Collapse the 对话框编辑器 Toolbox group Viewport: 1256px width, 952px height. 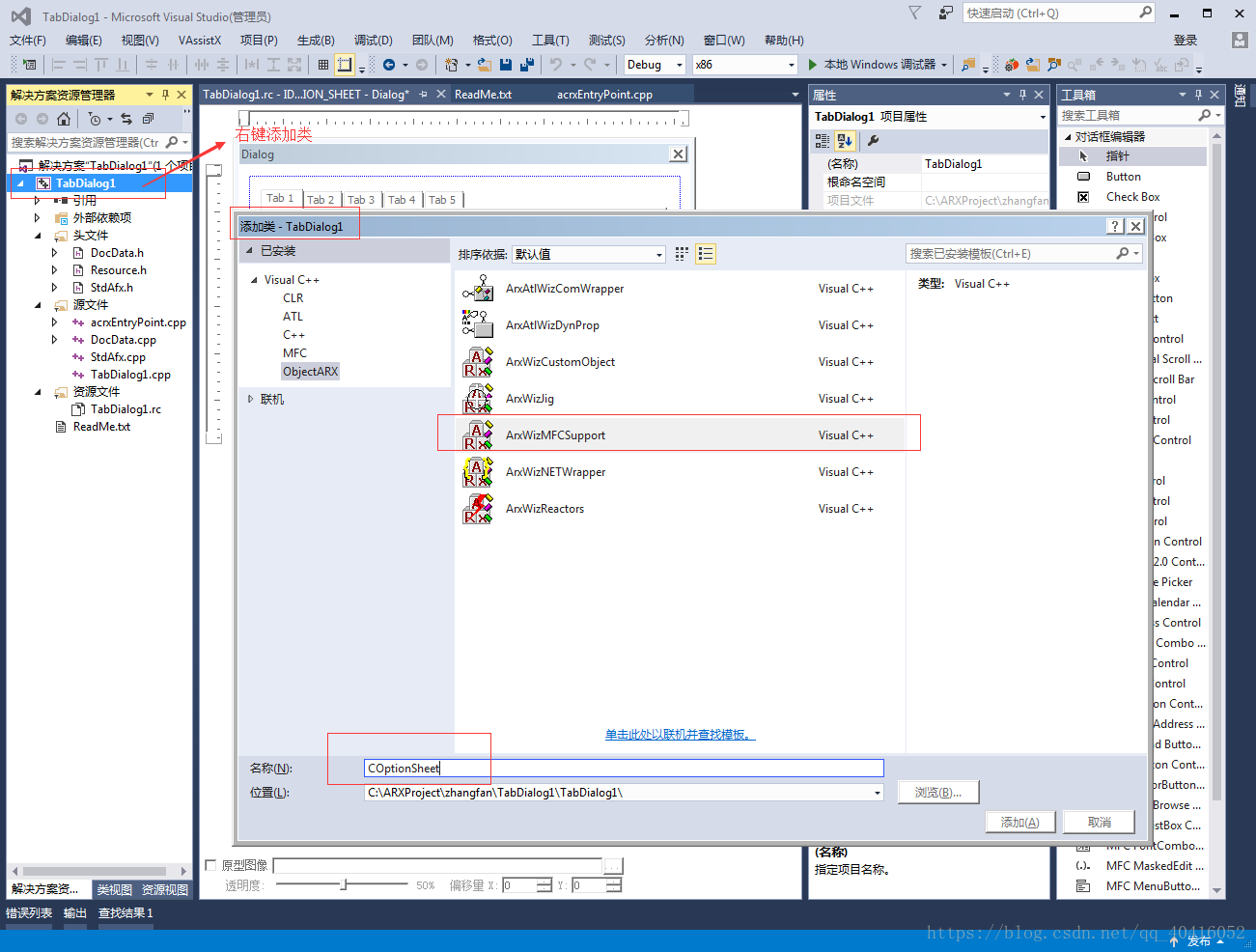[1067, 137]
